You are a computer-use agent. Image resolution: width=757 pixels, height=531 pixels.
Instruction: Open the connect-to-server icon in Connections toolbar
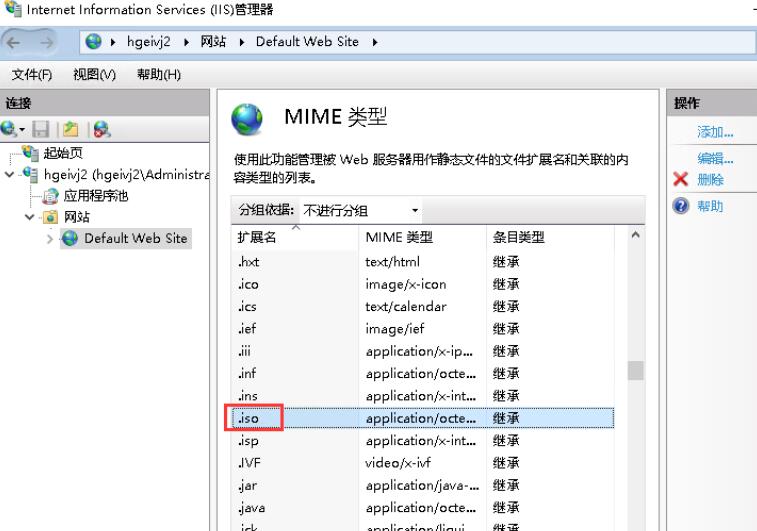[9, 129]
